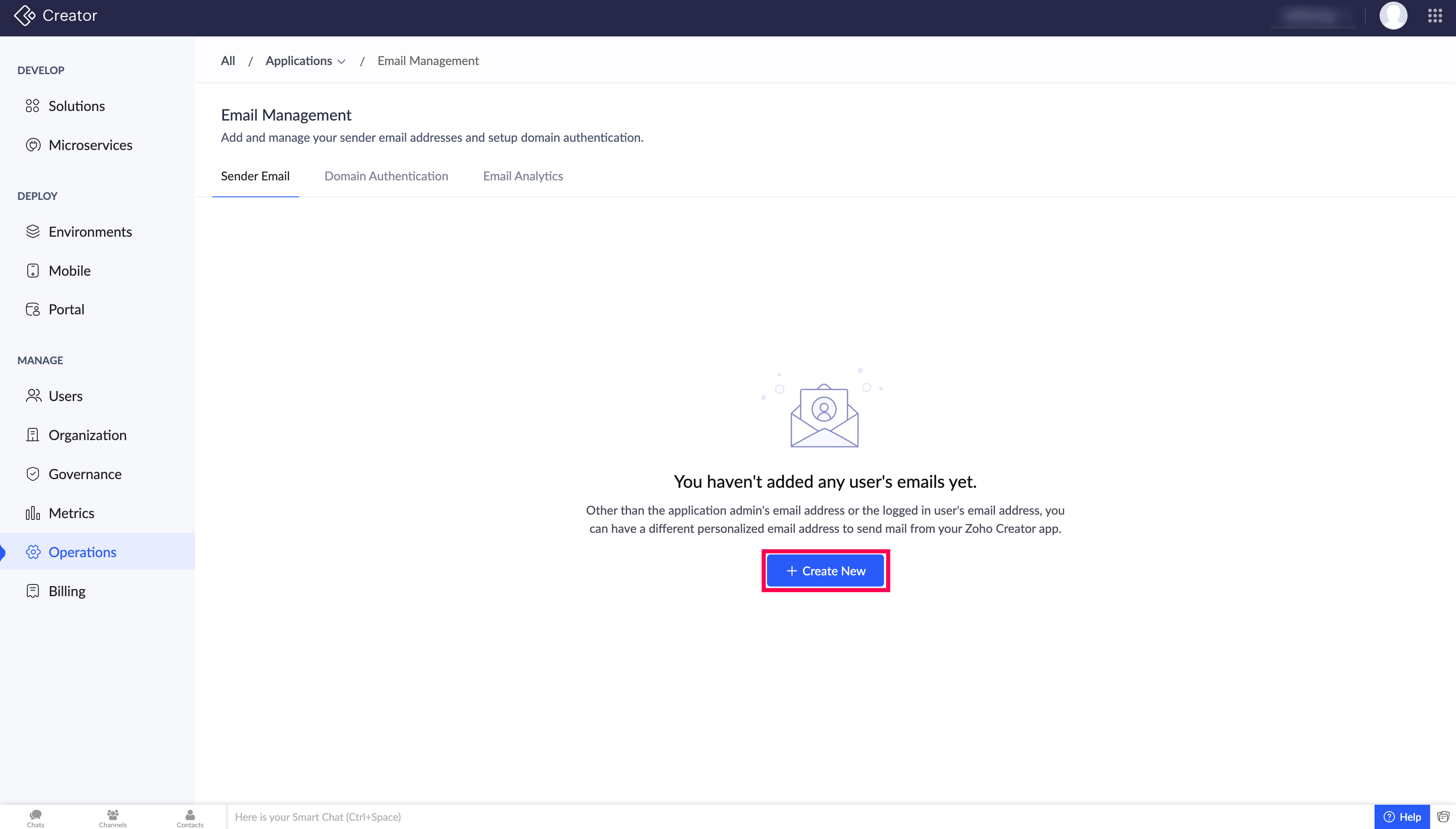Click the Environments layers icon
The height and width of the screenshot is (829, 1456).
coord(33,232)
